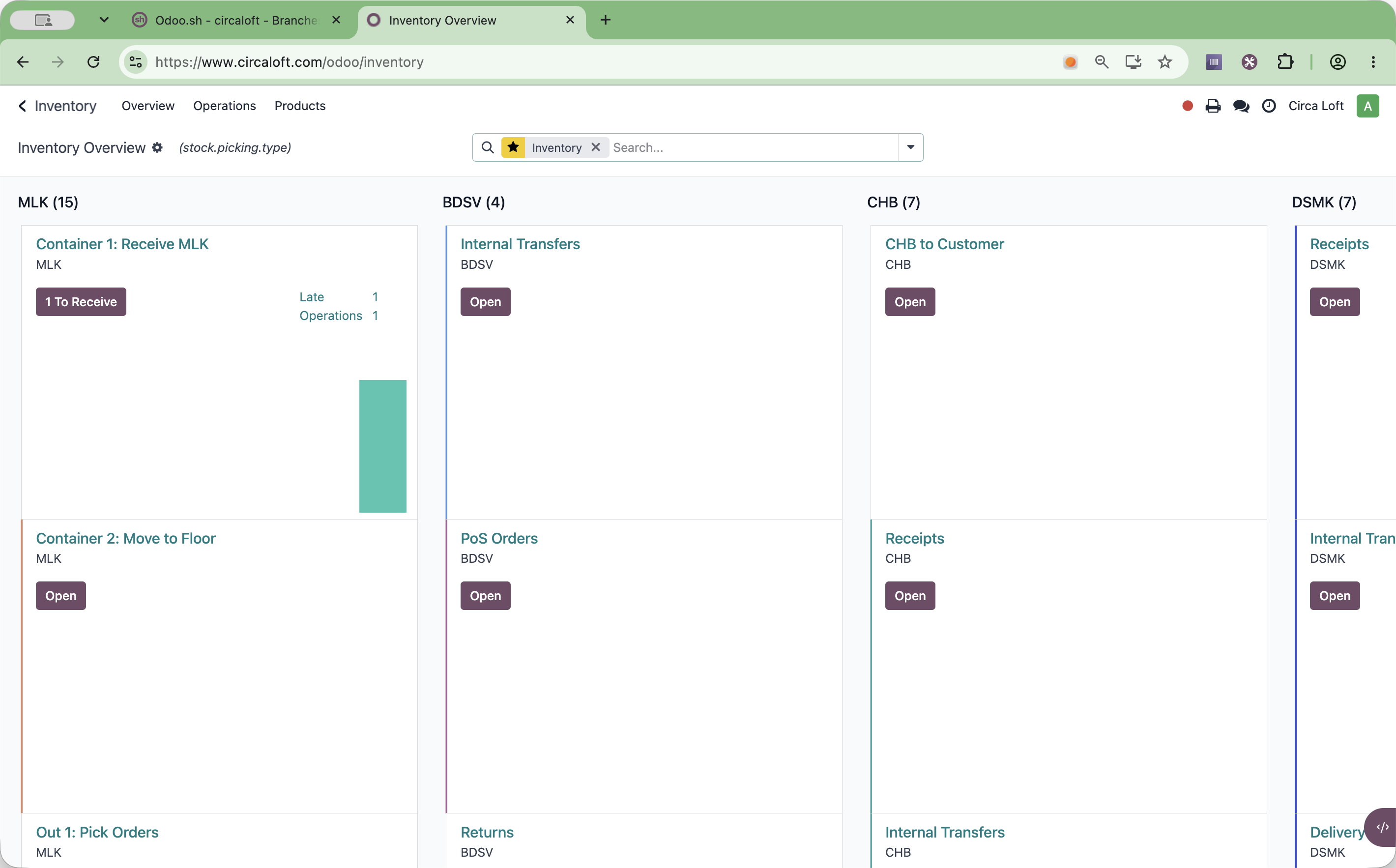Screen dimensions: 1396x868
Task: Select the Inventory Overview browser tab
Action: click(471, 20)
